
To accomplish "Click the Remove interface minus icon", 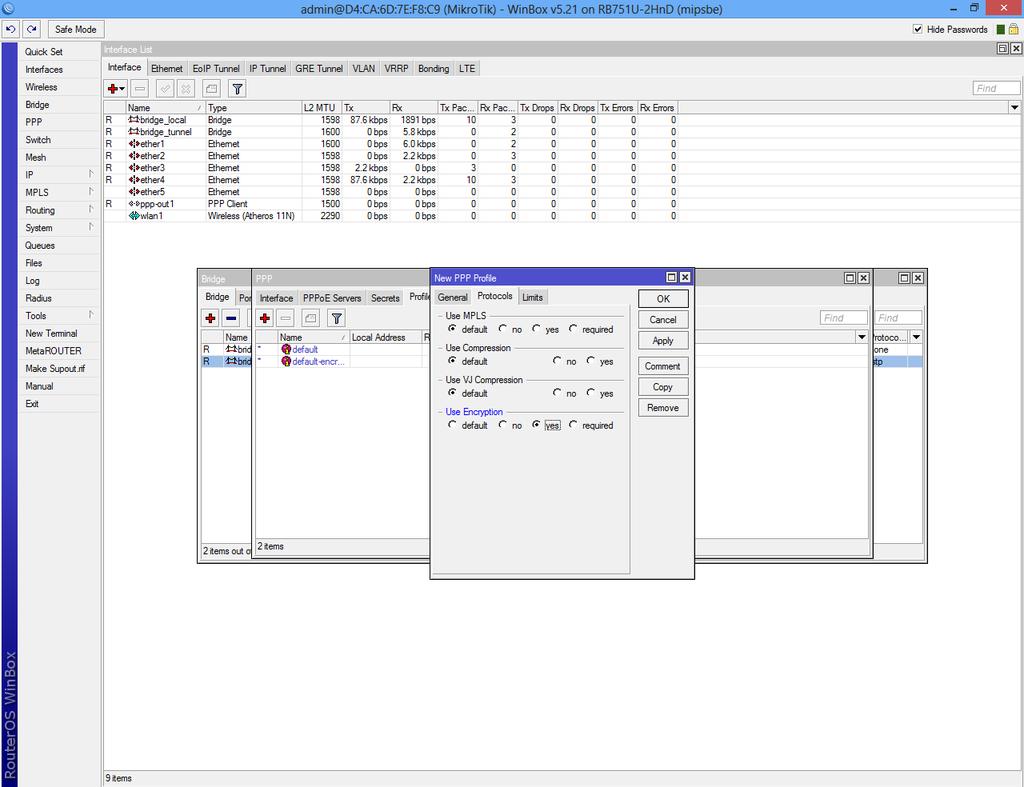I will point(139,88).
